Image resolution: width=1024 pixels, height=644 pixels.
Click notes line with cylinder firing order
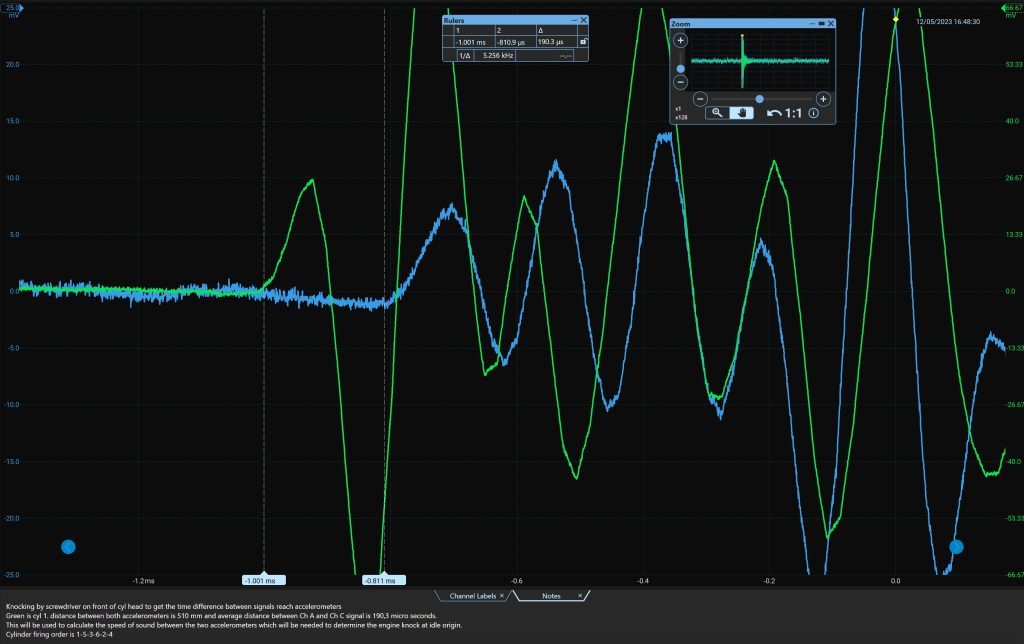[x=59, y=634]
